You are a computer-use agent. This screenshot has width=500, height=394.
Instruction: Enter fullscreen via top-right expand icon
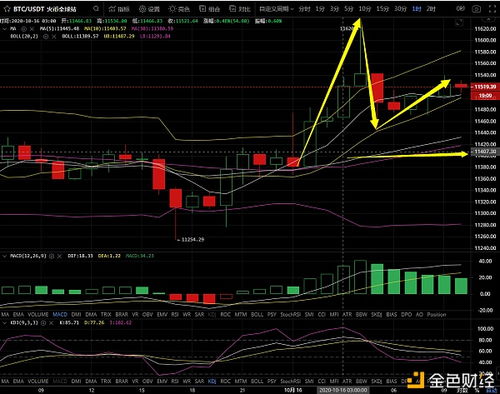tap(492, 9)
